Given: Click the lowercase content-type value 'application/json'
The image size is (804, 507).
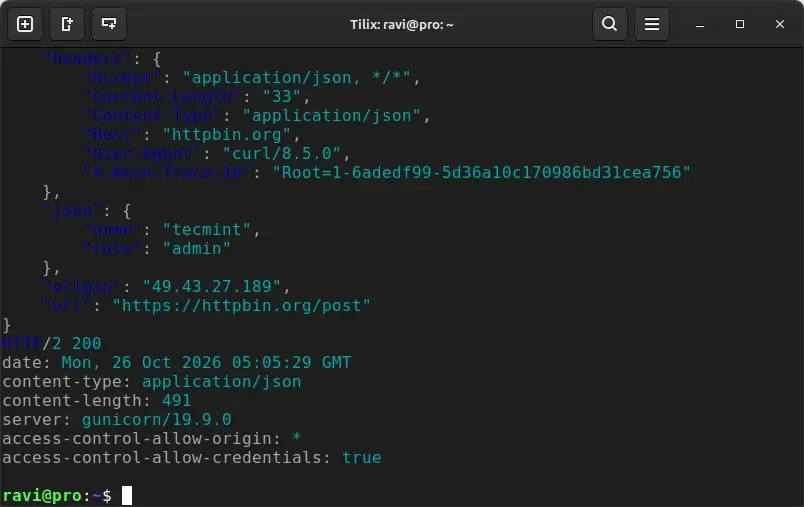Looking at the screenshot, I should point(222,381).
